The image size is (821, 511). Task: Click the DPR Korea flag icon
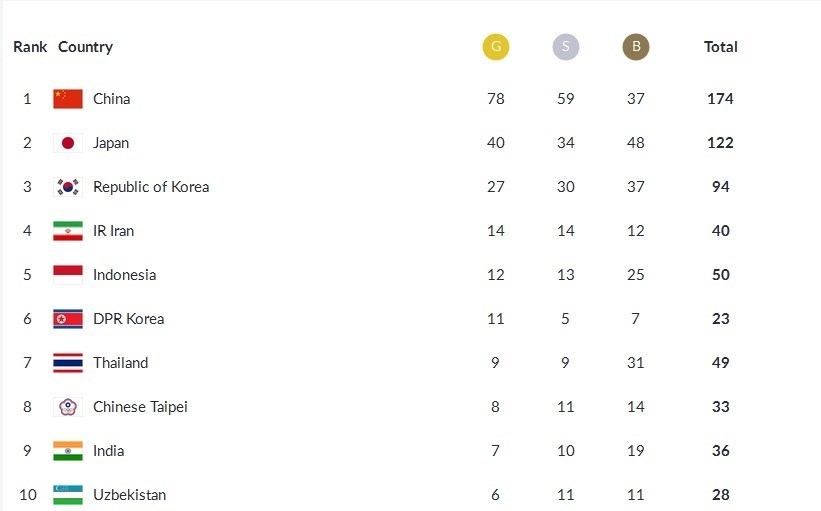[68, 319]
